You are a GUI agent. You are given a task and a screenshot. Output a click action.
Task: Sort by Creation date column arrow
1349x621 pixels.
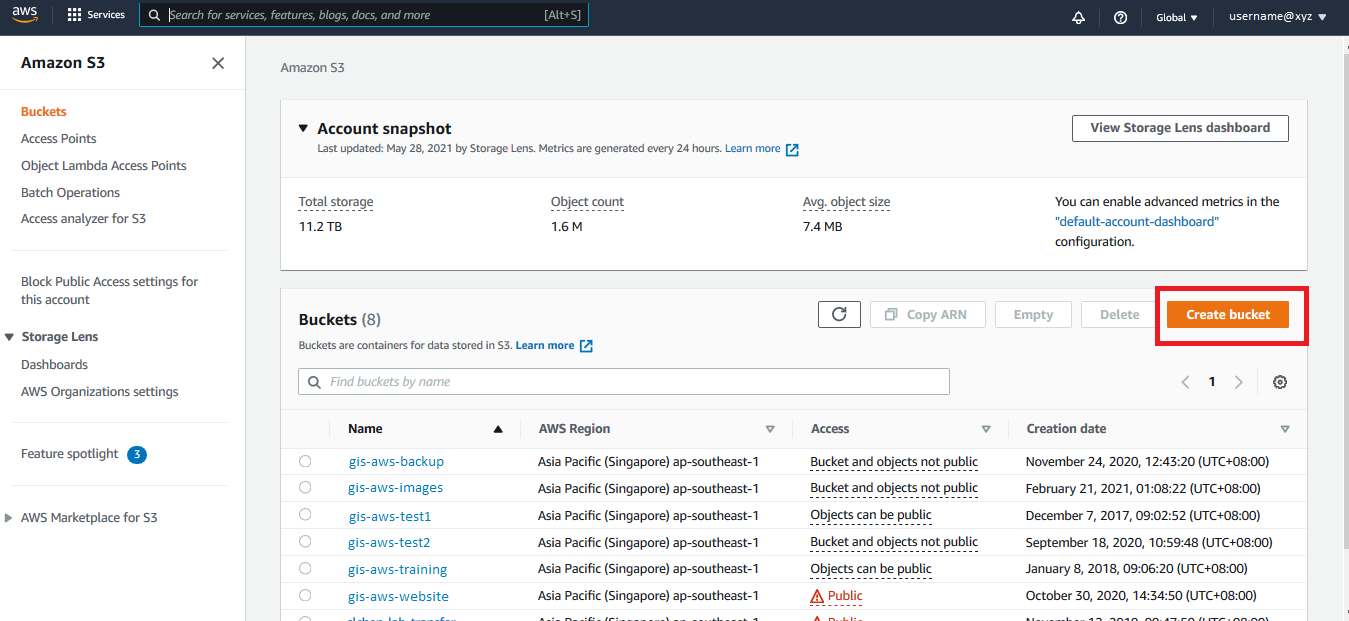pyautogui.click(x=1285, y=429)
